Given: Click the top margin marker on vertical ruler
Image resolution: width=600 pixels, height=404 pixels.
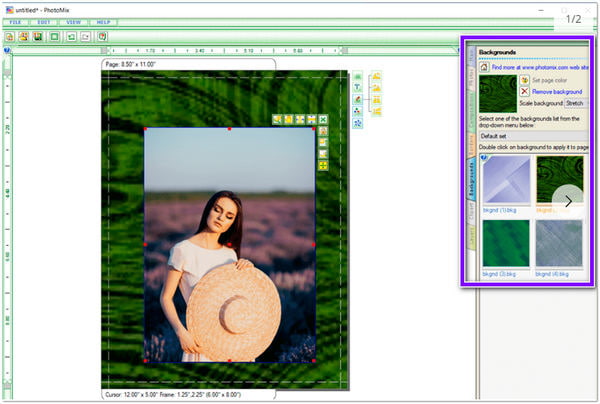Looking at the screenshot, I should tap(7, 72).
